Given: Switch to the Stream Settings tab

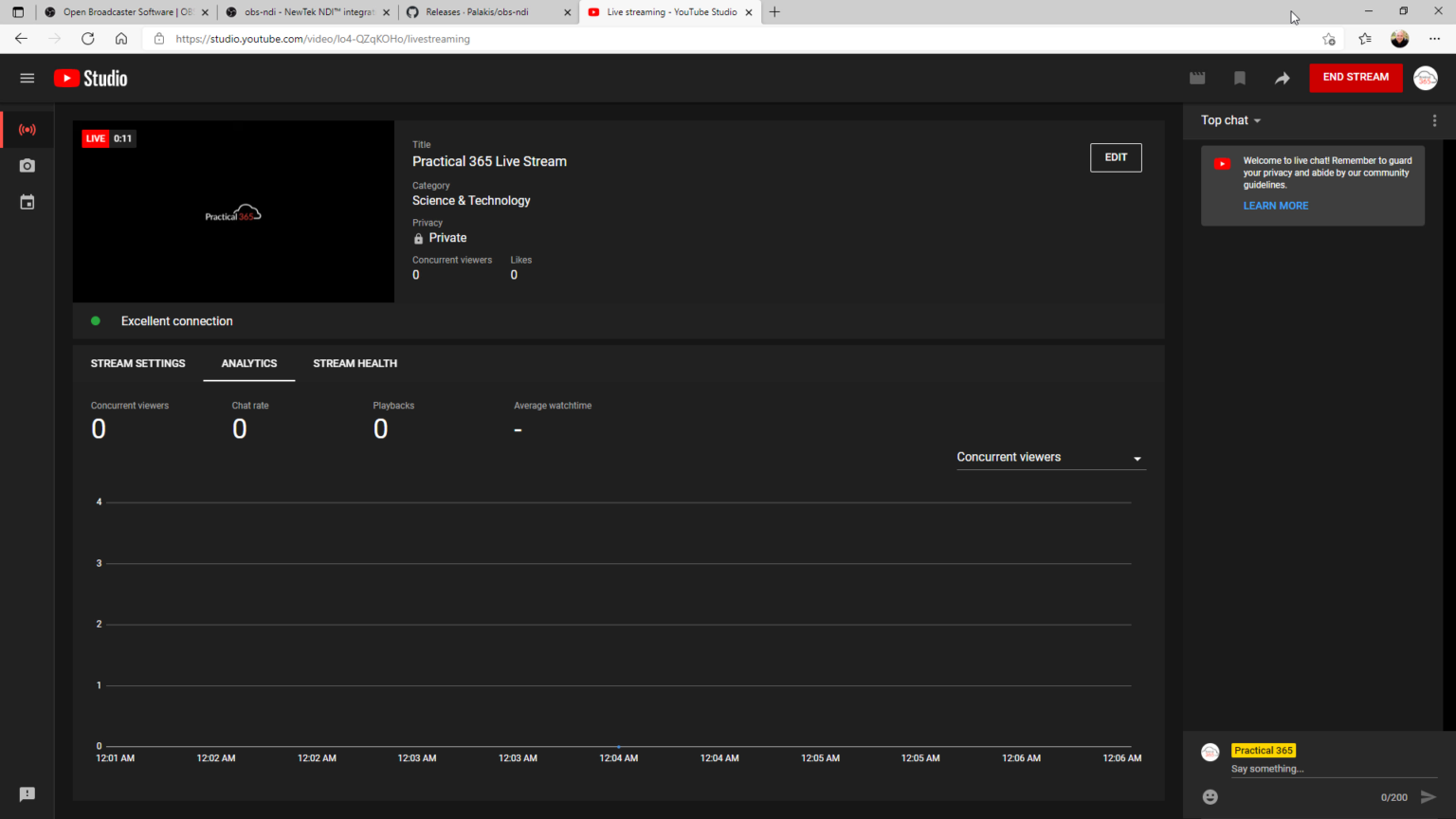Looking at the screenshot, I should 137,363.
